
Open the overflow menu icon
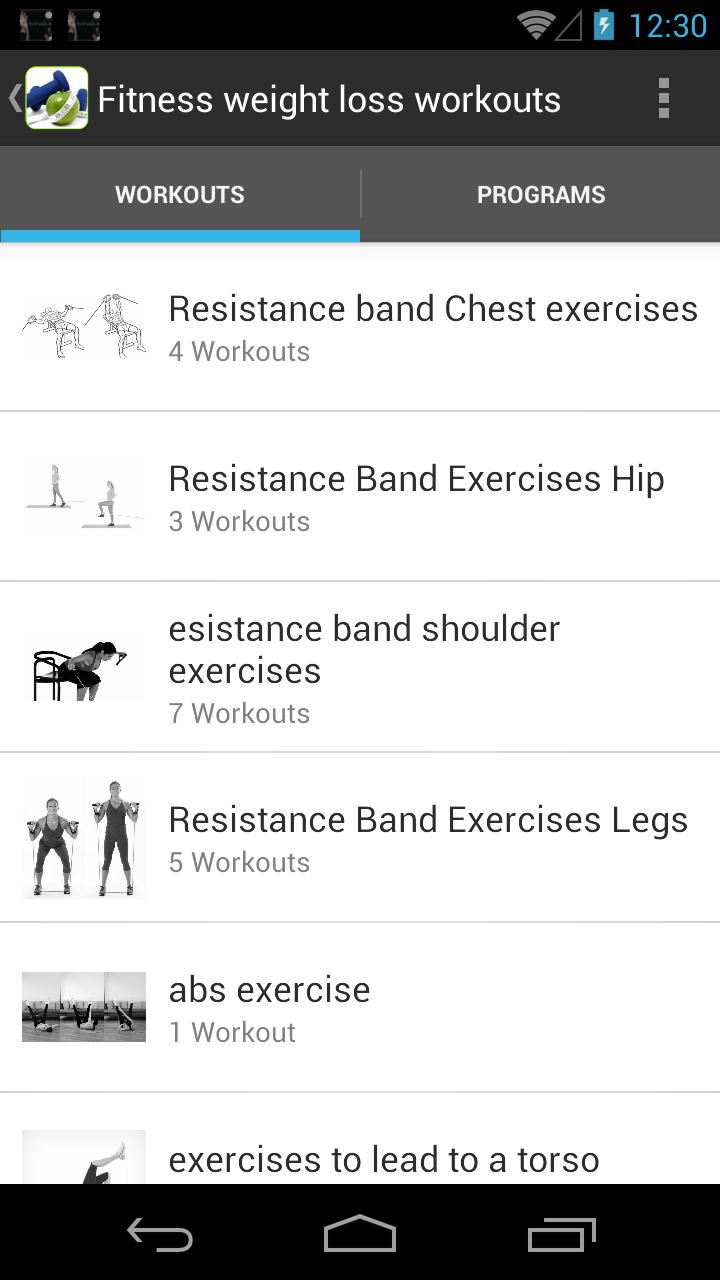point(663,98)
